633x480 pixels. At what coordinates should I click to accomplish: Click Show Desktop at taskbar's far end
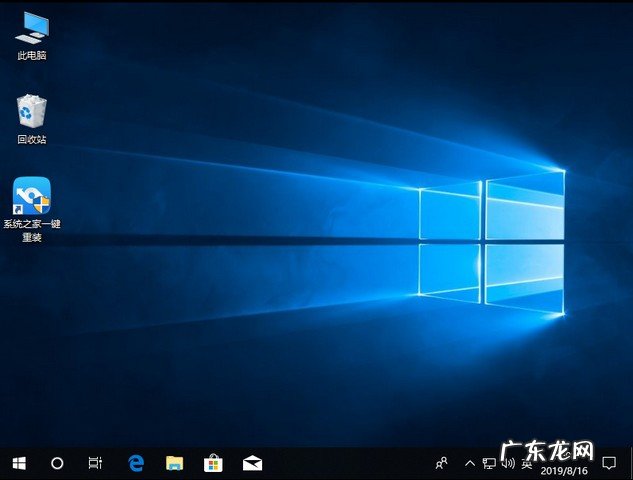[x=630, y=463]
